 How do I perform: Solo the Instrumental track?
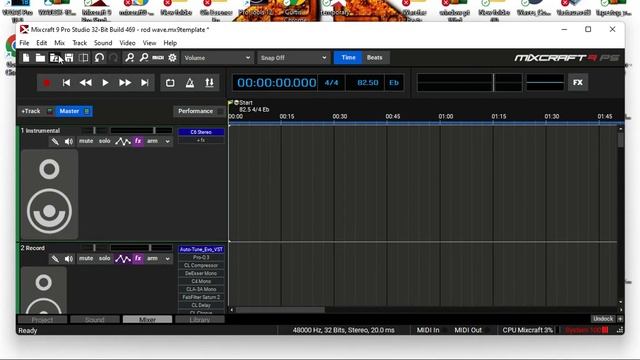click(104, 141)
